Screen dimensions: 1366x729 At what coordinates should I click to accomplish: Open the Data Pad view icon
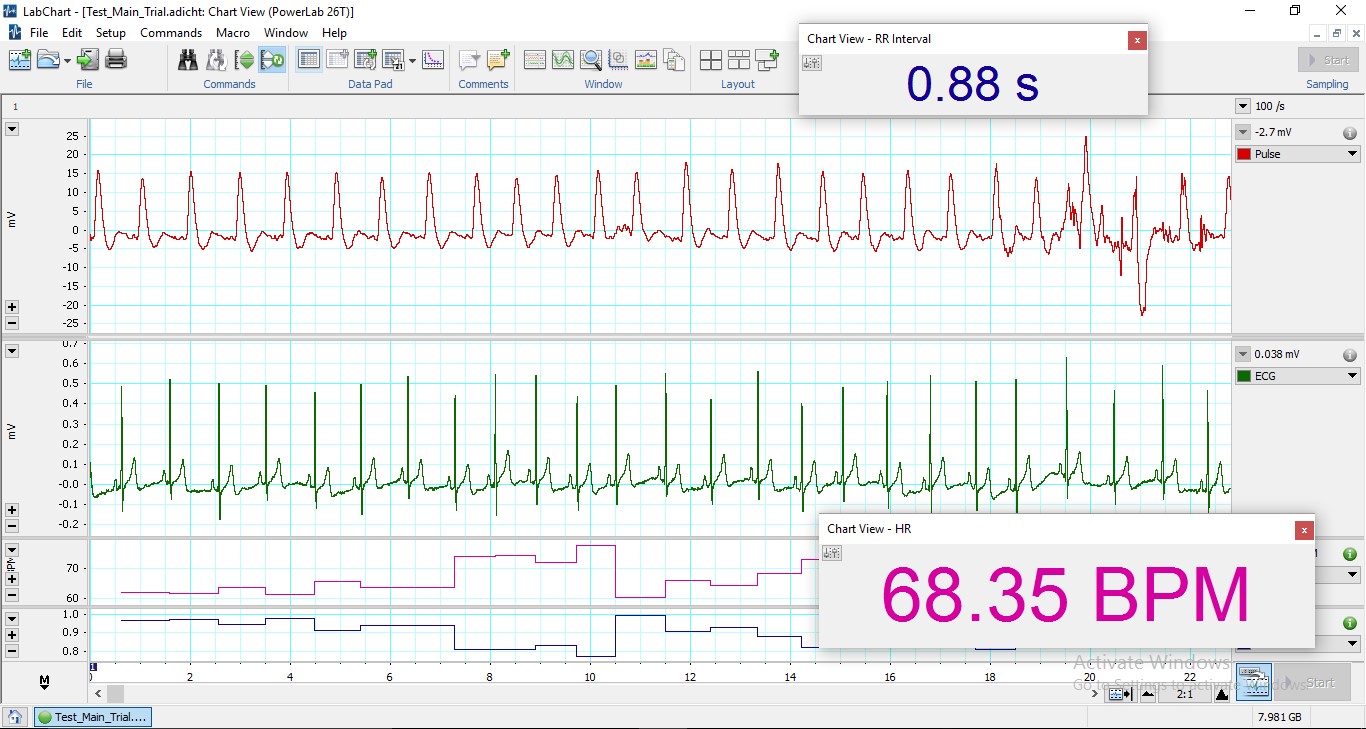(x=309, y=60)
